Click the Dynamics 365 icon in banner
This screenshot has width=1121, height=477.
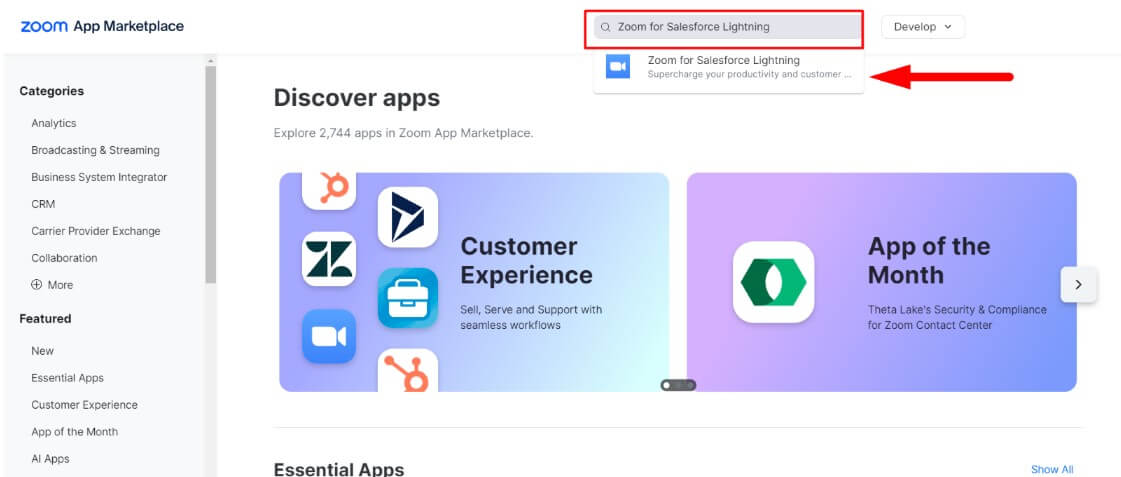[408, 217]
